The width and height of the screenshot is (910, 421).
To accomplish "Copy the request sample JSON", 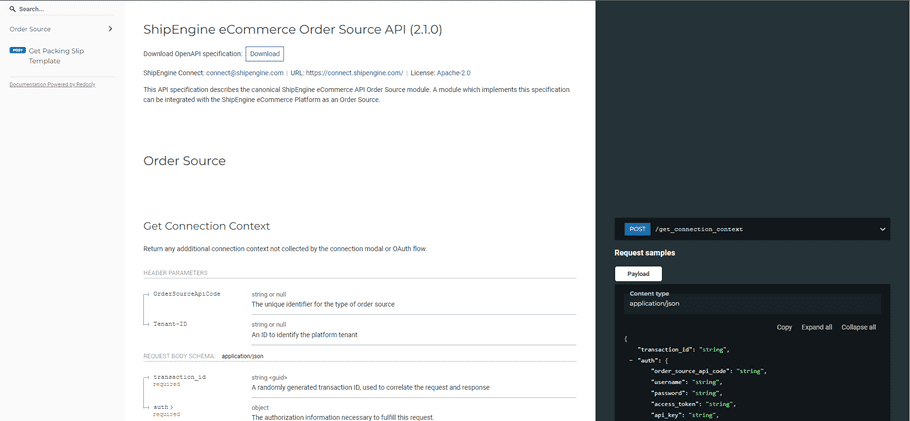I will tap(784, 328).
